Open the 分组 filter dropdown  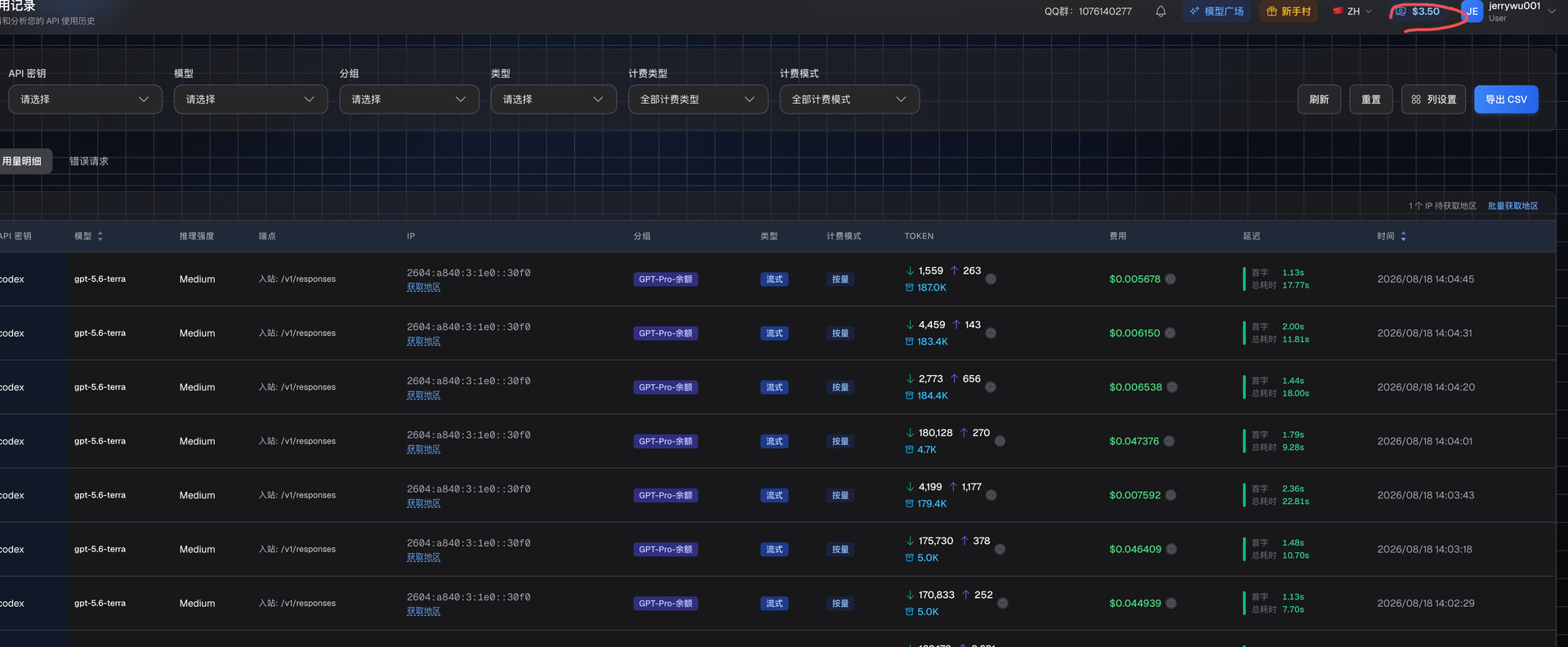click(409, 100)
